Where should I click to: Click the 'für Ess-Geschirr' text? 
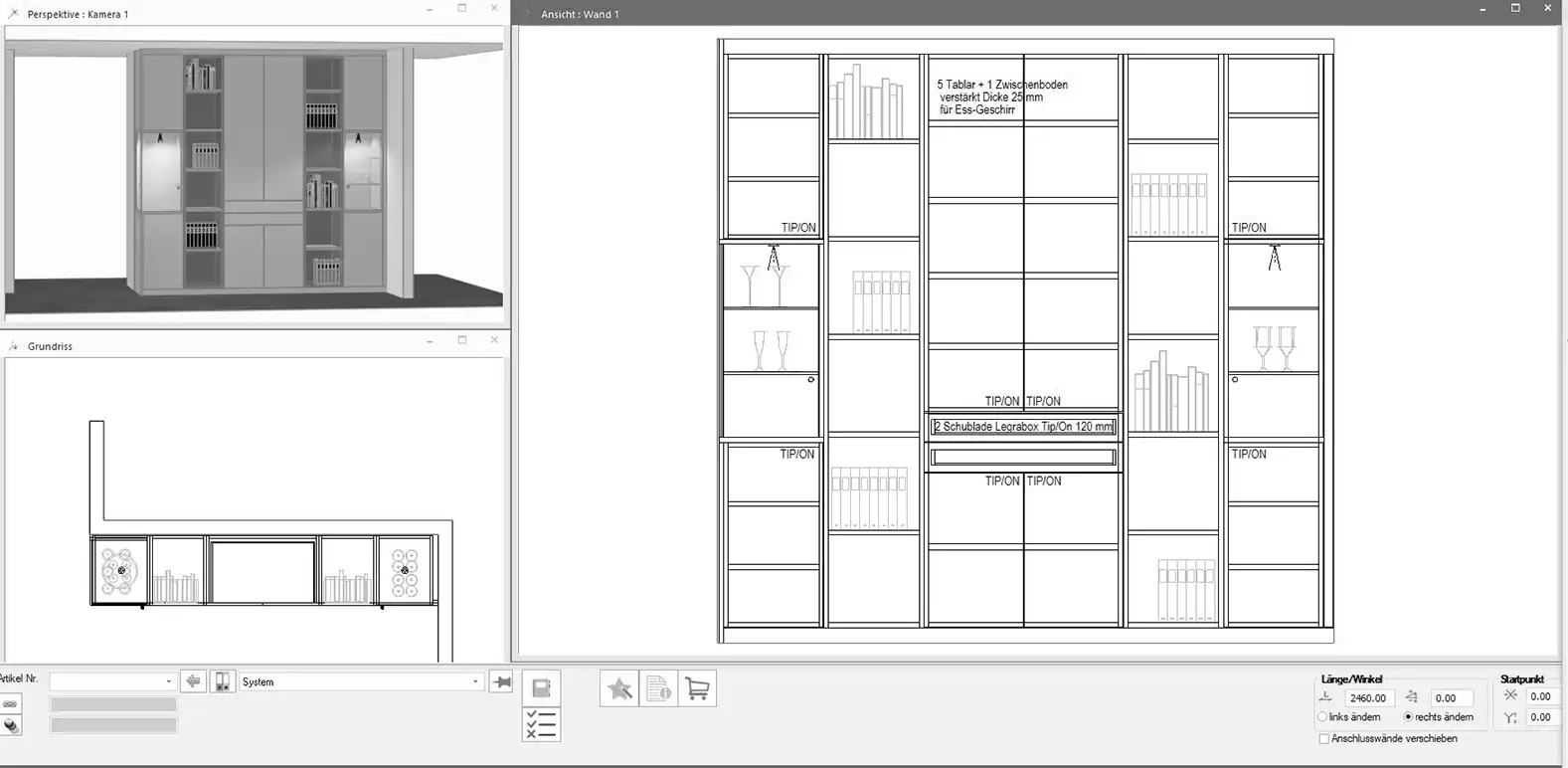976,110
